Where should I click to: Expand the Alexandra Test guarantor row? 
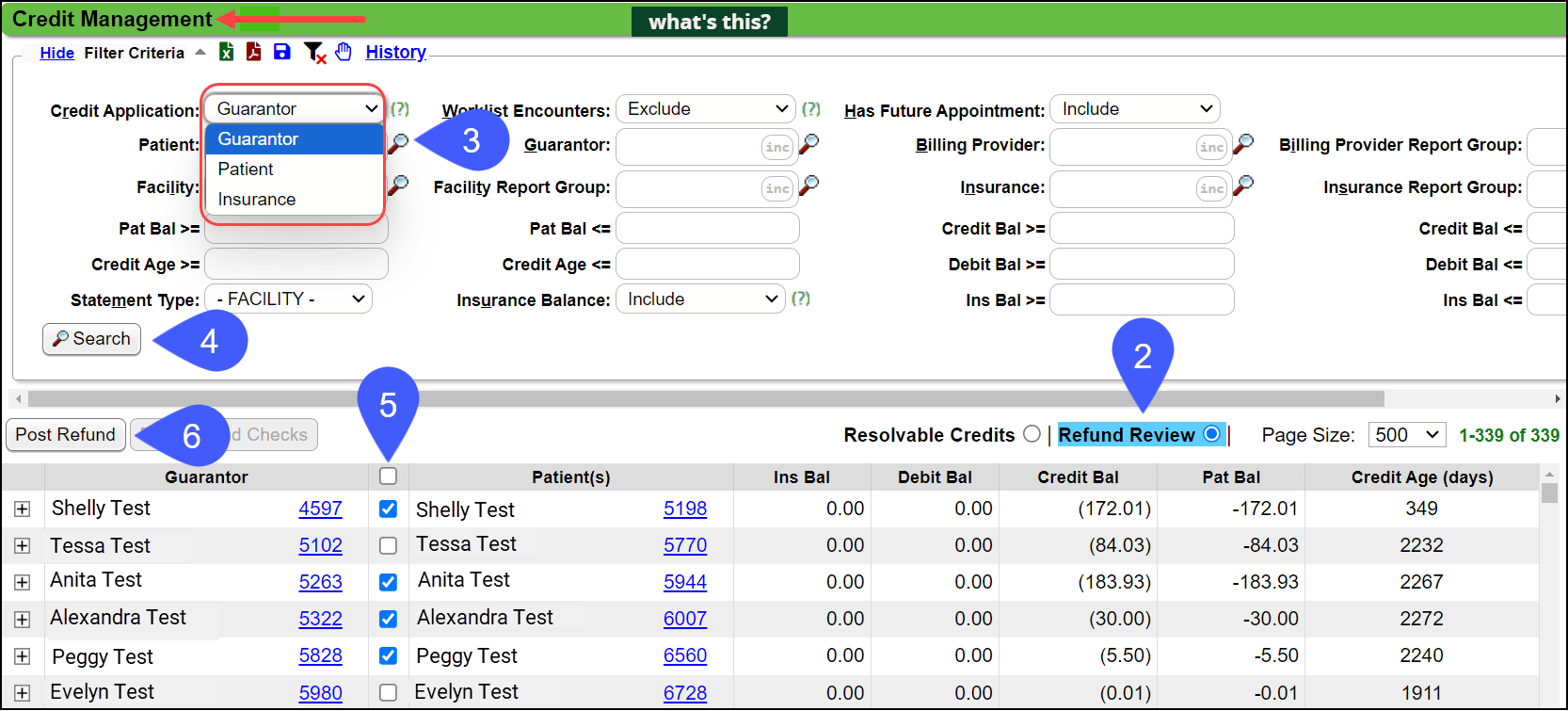[x=23, y=620]
